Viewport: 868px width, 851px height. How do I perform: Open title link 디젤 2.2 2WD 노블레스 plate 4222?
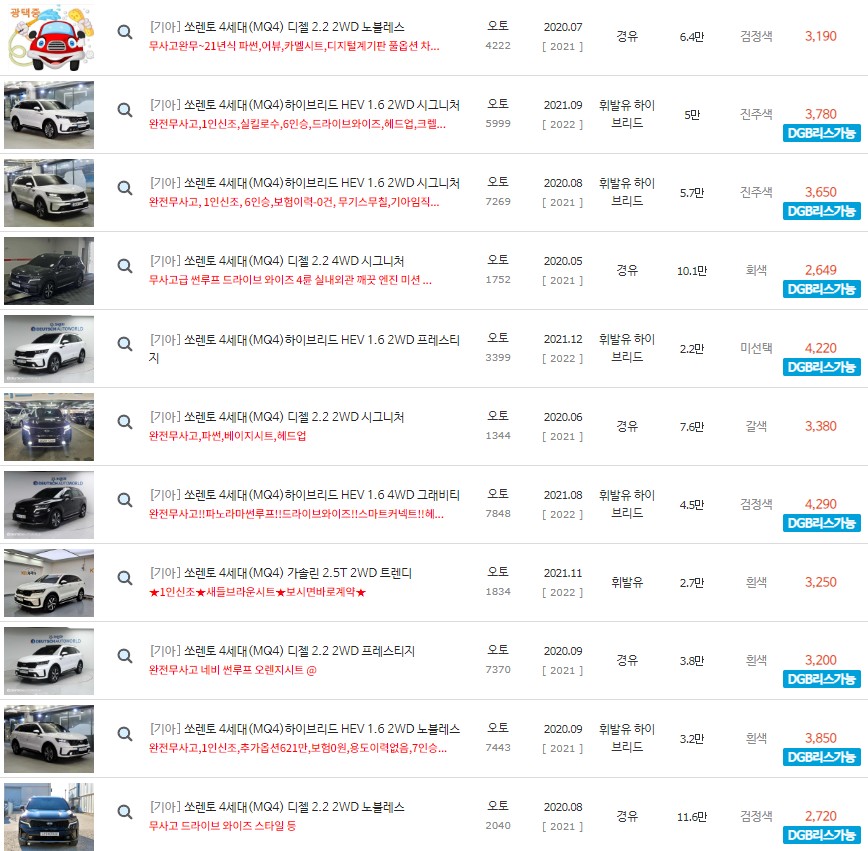coord(277,27)
